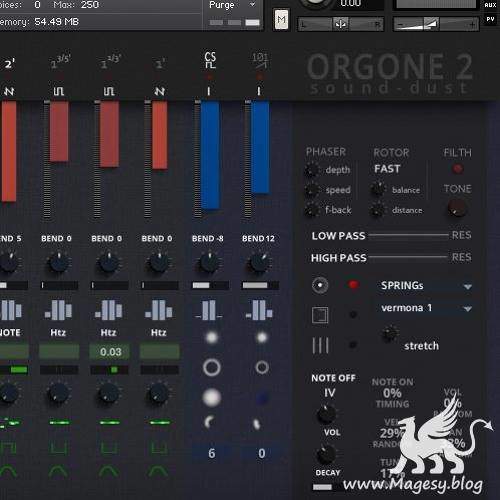Click the AUX button at top right
This screenshot has height=500, width=500.
tap(490, 5)
